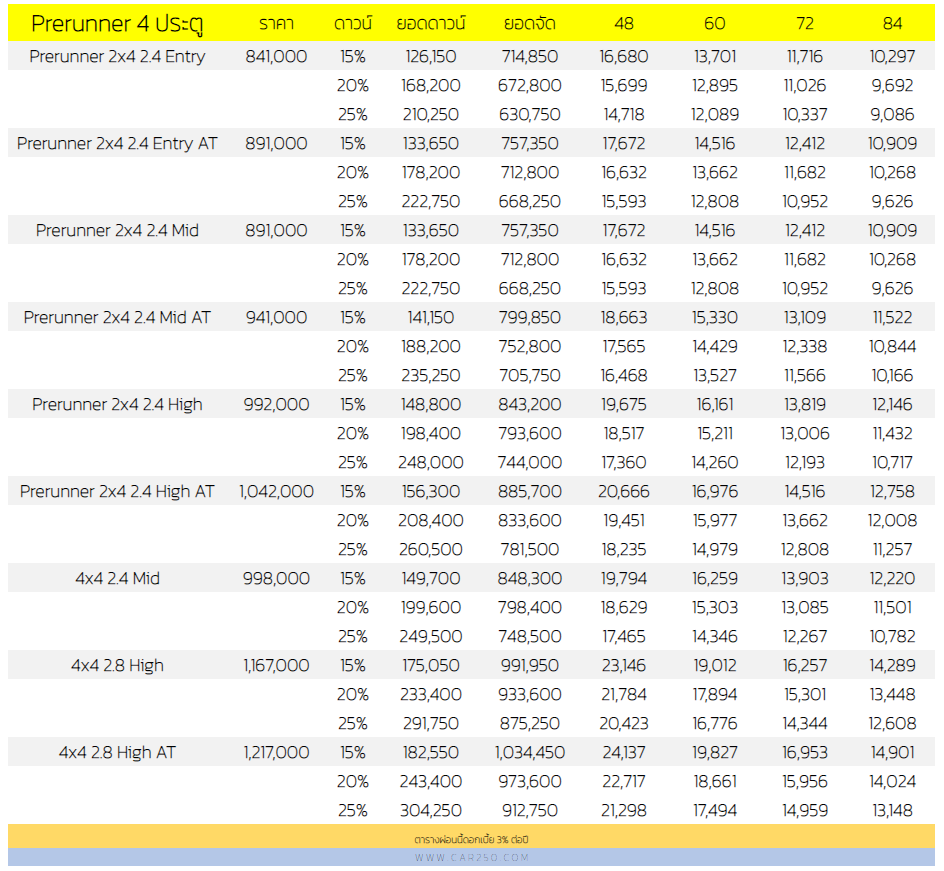Select 'Prerunner 2x4 2.4 Mid' model name
Image resolution: width=944 pixels, height=871 pixels.
click(x=117, y=231)
